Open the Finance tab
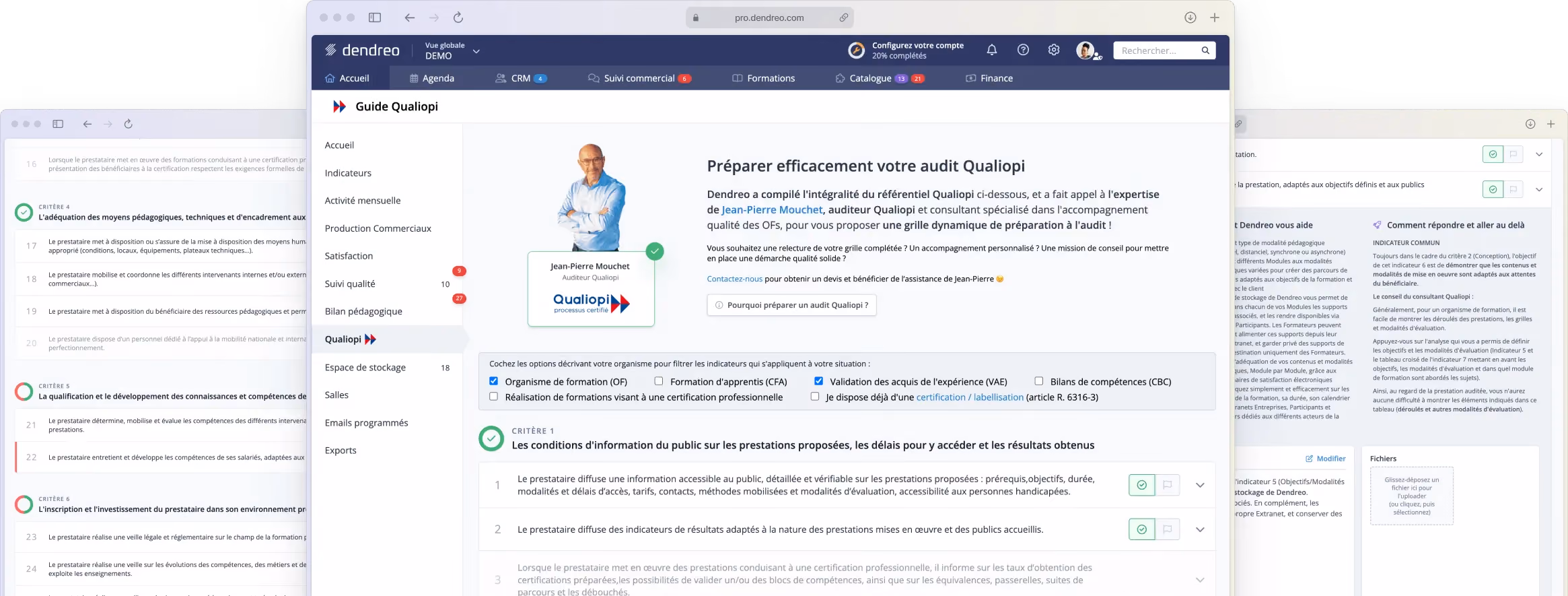Viewport: 1568px width, 596px height. coord(989,78)
